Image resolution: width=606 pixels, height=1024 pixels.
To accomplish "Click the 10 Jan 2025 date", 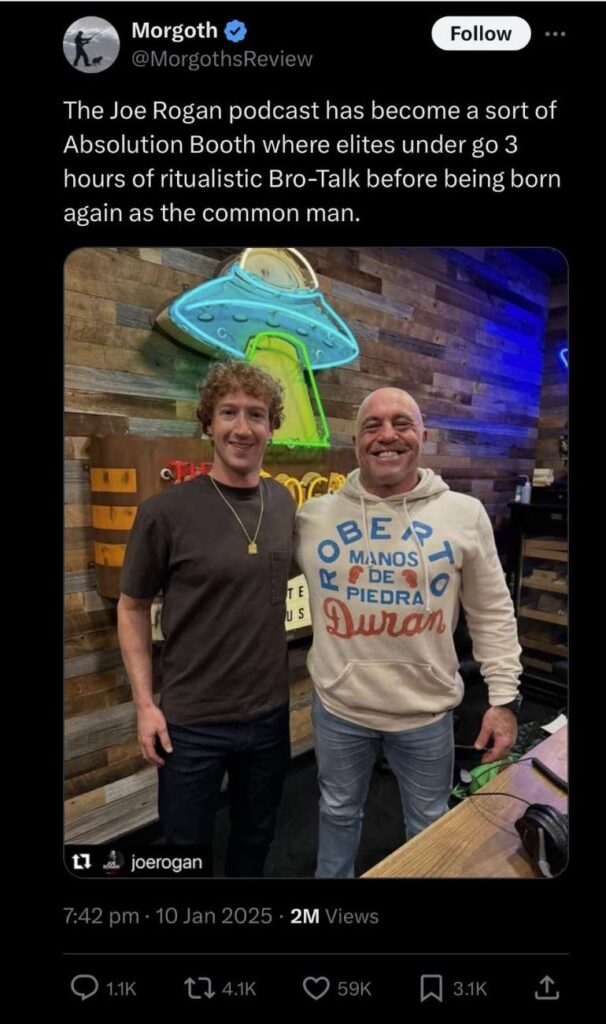I will pyautogui.click(x=214, y=916).
